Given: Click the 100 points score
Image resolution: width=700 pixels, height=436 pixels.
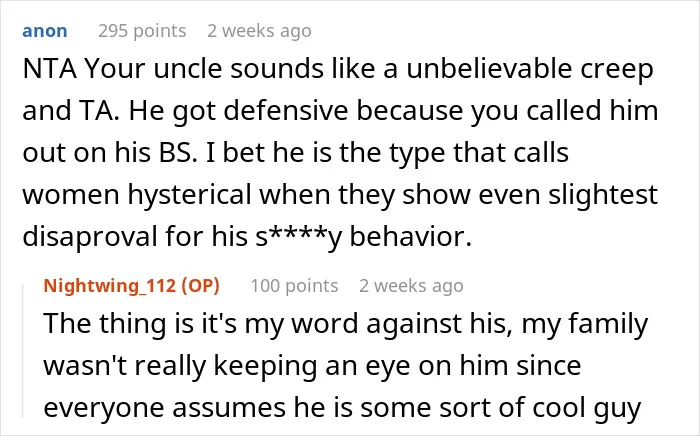Looking at the screenshot, I should pyautogui.click(x=294, y=286).
